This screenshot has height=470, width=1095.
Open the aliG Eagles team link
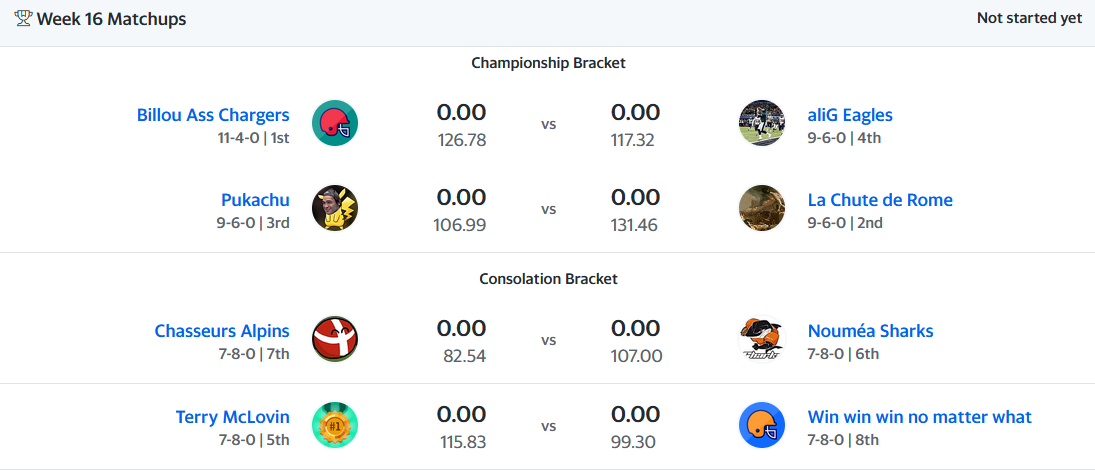point(850,115)
